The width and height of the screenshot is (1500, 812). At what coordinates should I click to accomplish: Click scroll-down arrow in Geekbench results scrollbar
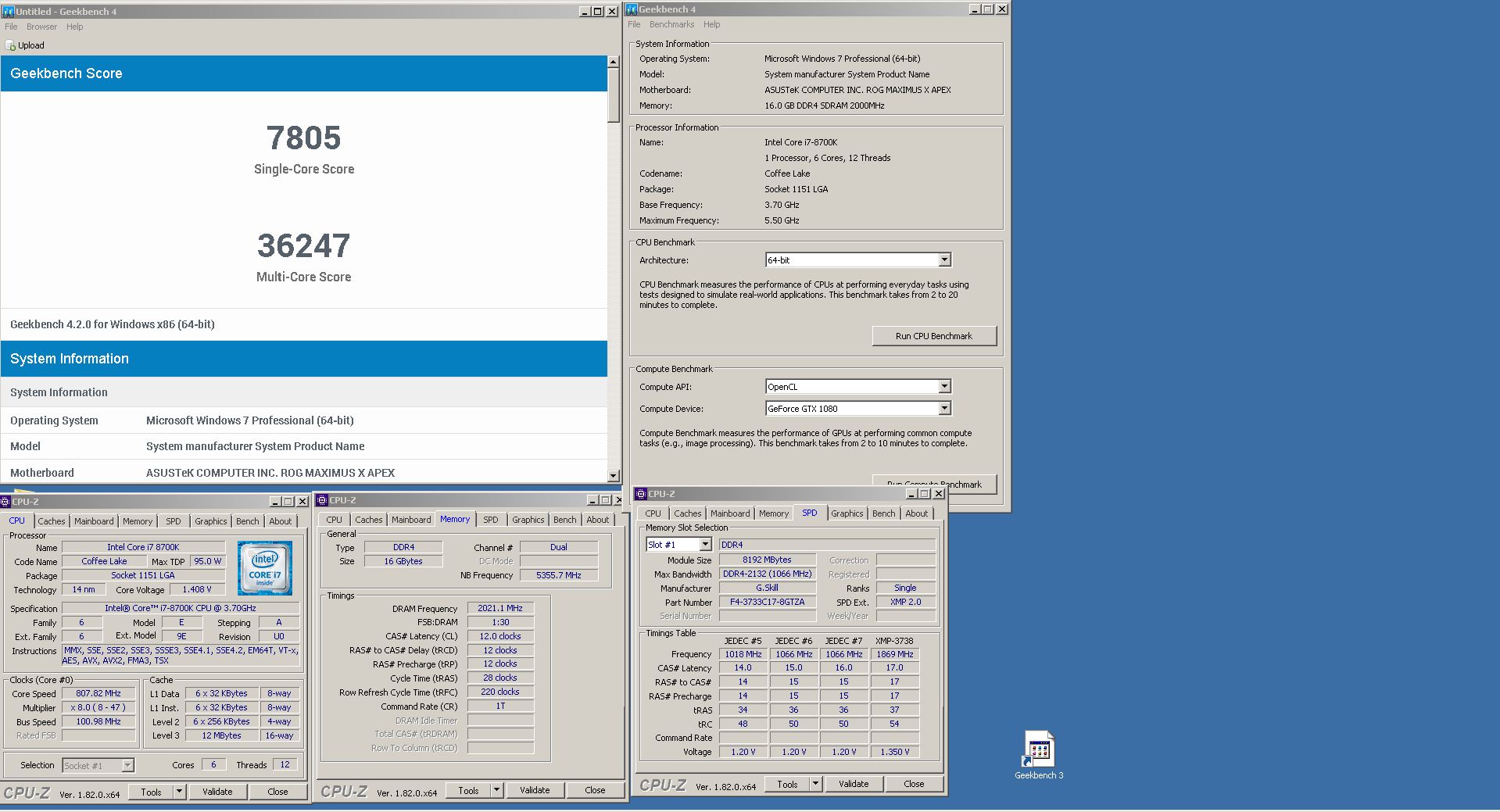click(x=613, y=476)
